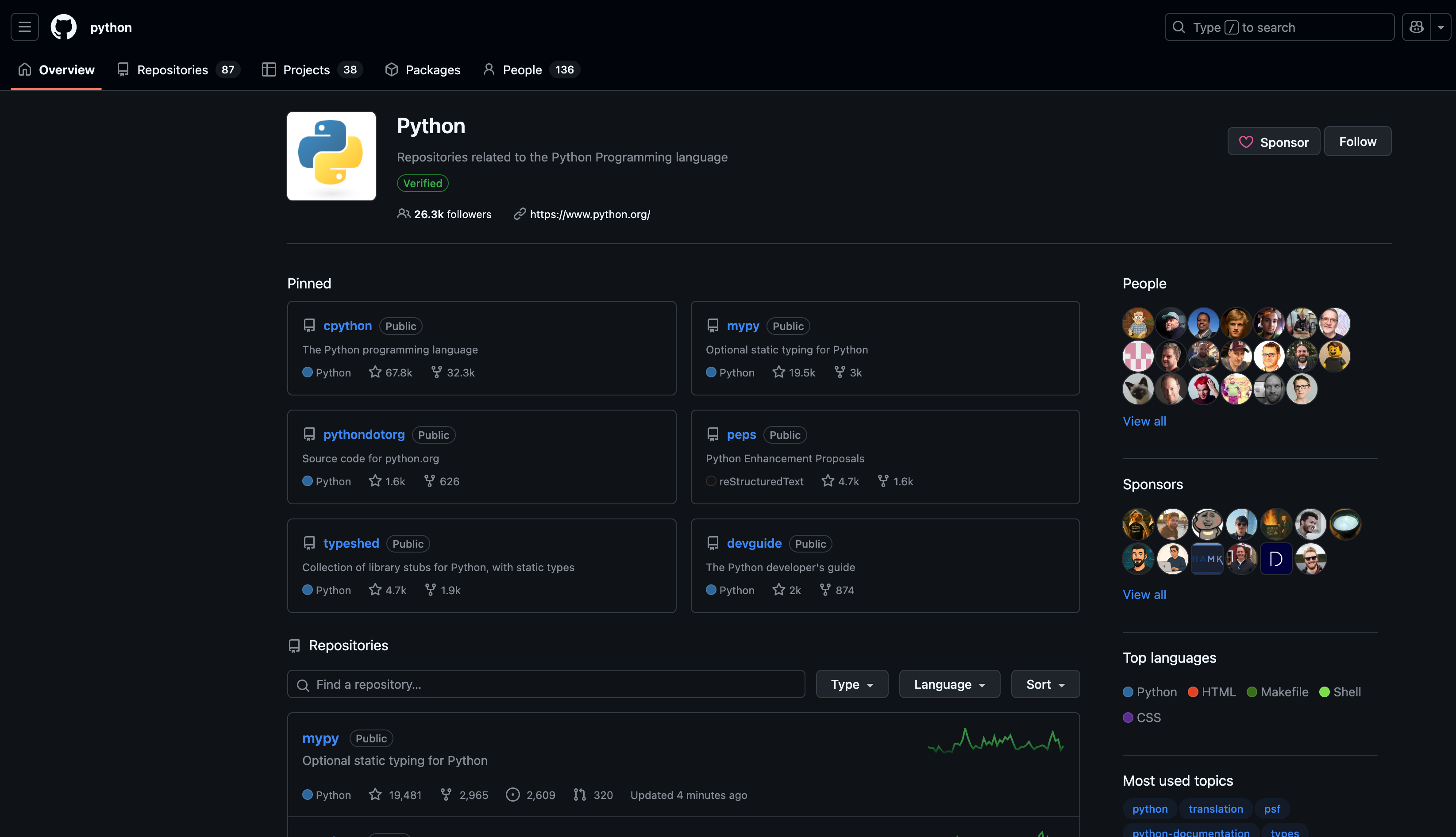
Task: Open the typeshed repository
Action: click(351, 543)
